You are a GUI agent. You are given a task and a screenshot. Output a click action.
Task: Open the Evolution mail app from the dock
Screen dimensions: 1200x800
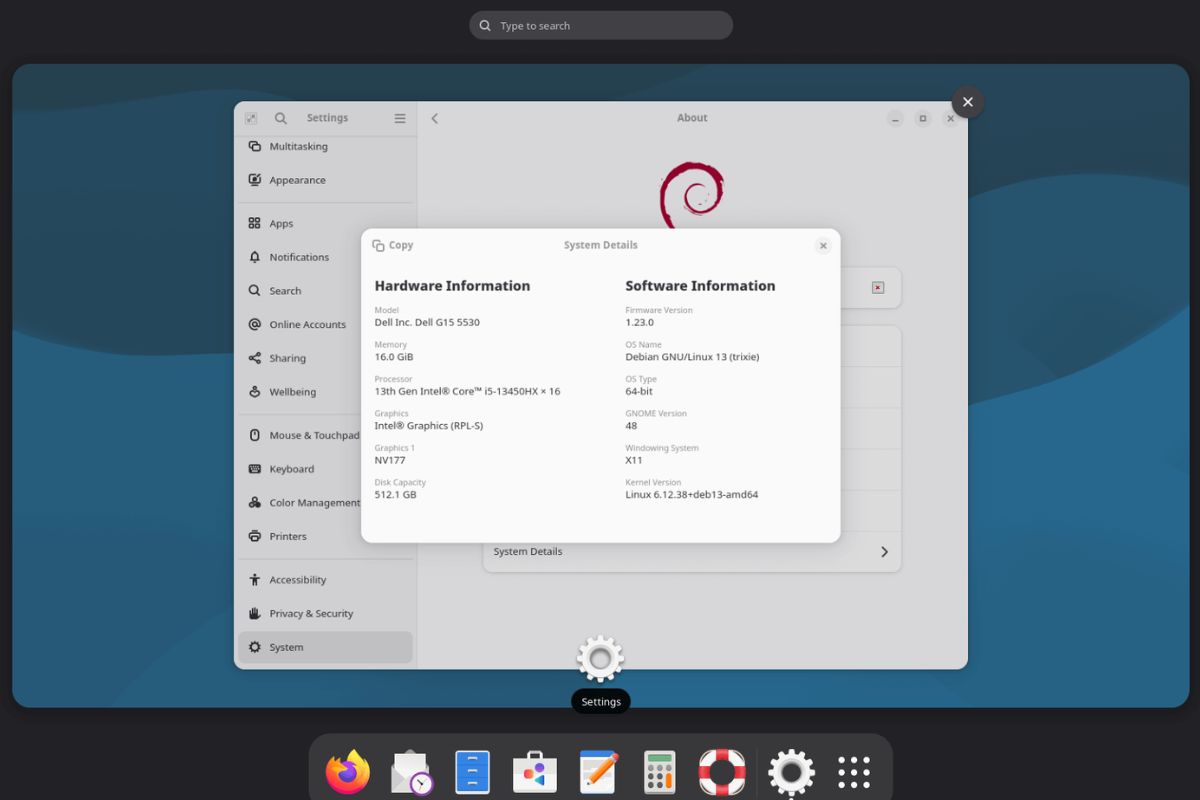[x=410, y=773]
